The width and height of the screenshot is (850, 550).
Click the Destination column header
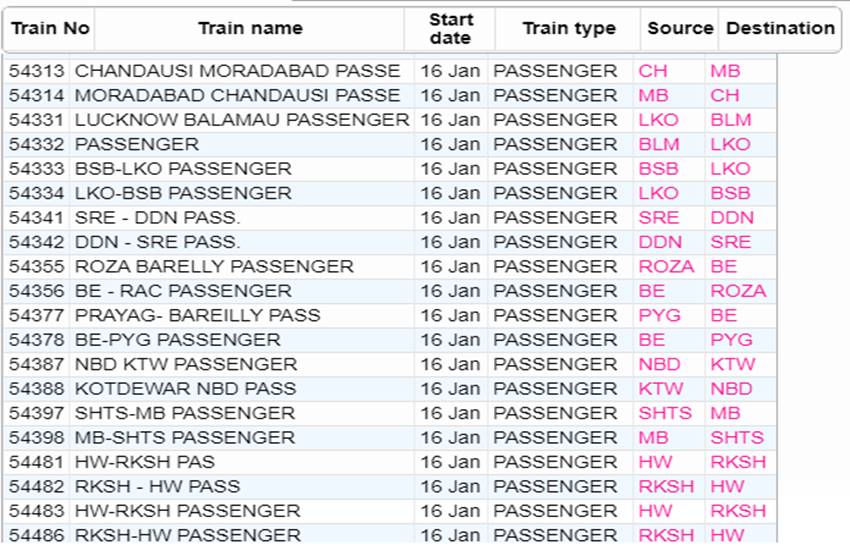point(780,28)
